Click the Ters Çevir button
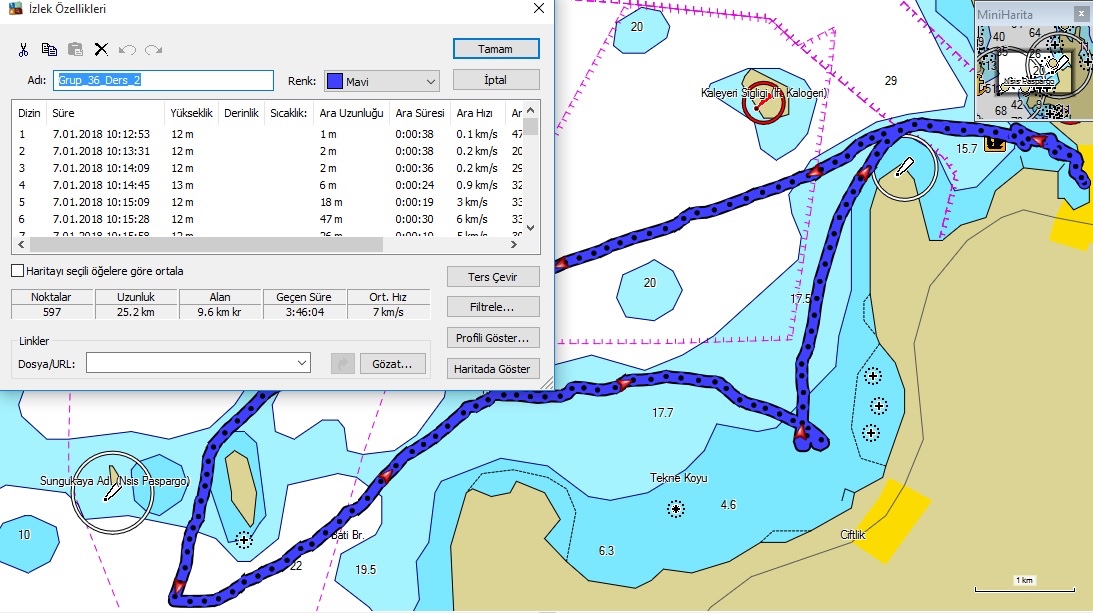Viewport: 1093px width, 613px height. pyautogui.click(x=493, y=277)
